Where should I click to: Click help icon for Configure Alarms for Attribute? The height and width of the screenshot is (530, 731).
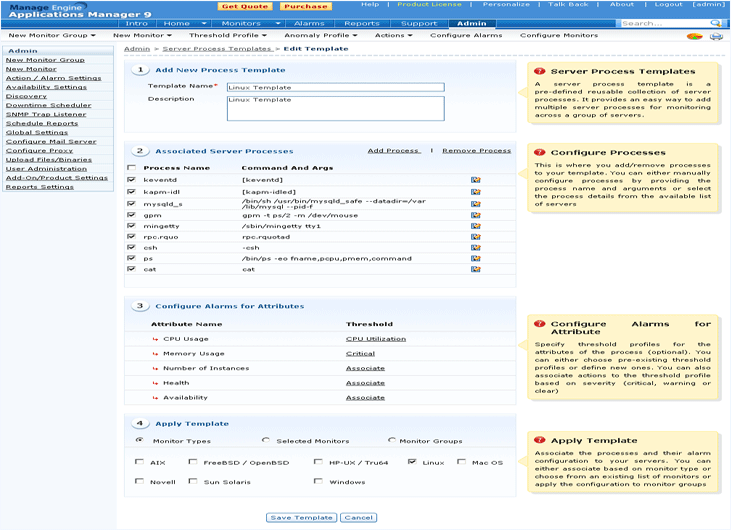point(539,324)
